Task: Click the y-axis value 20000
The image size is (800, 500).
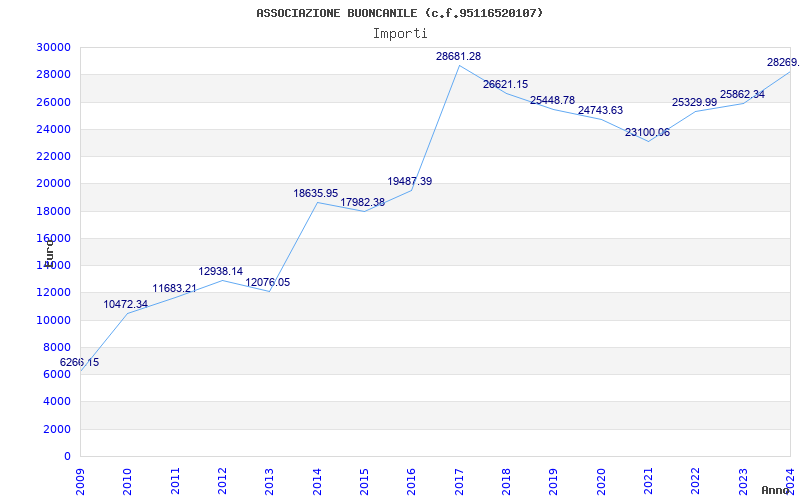Action: [x=54, y=184]
